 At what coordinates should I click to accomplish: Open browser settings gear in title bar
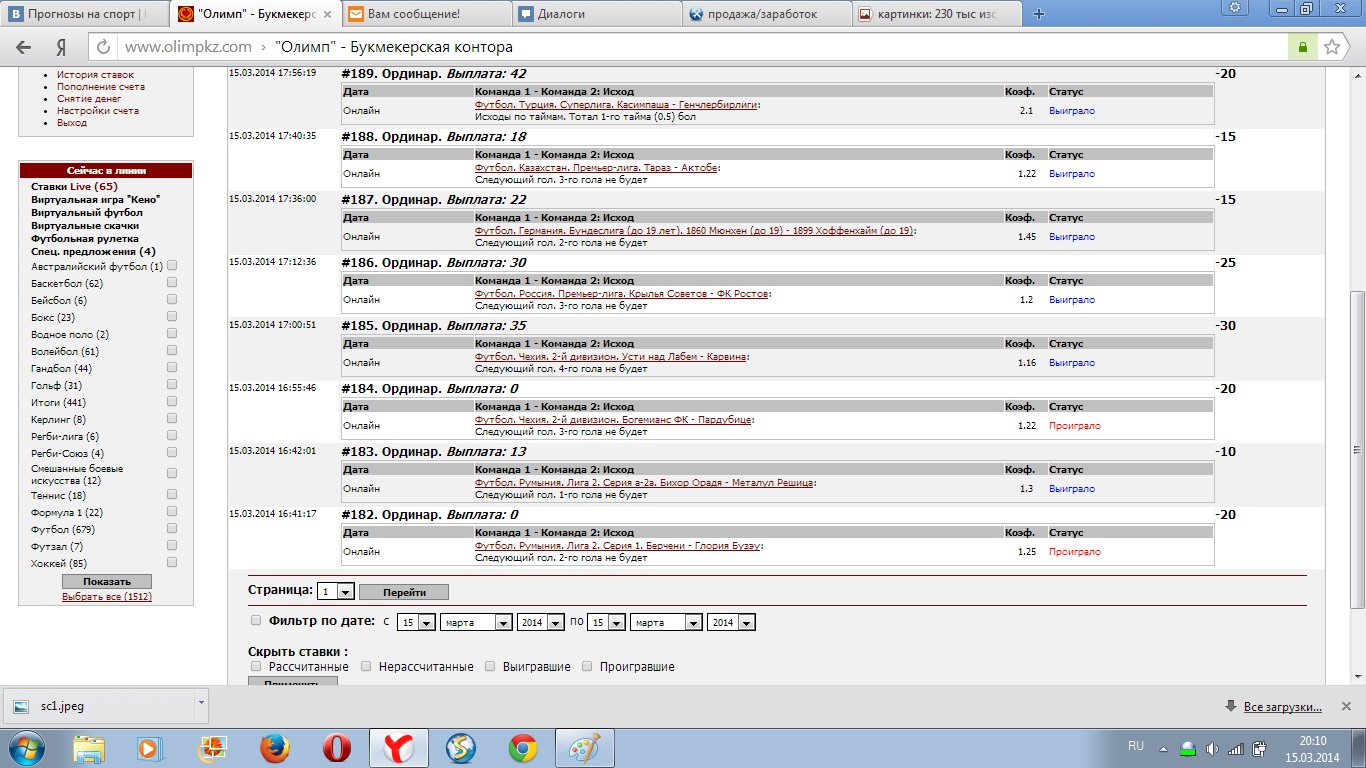coord(1235,8)
